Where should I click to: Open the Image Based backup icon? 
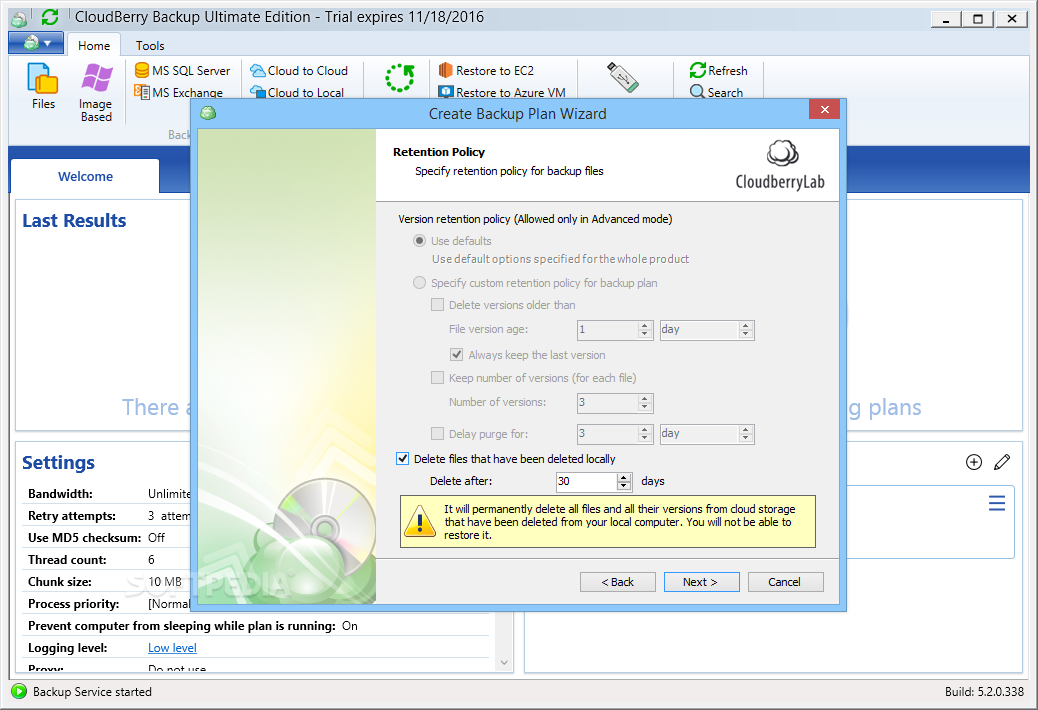tap(96, 92)
